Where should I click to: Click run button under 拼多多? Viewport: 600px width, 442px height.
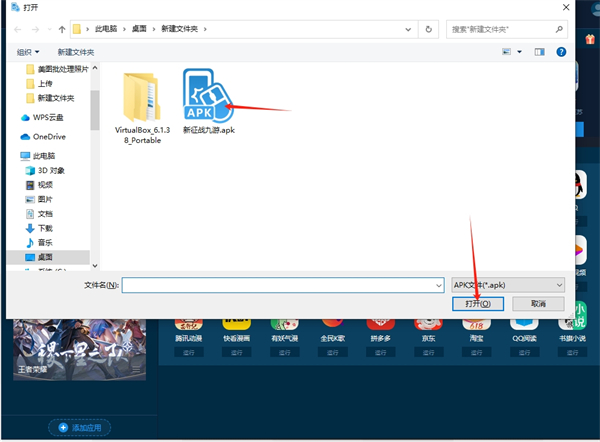[381, 352]
